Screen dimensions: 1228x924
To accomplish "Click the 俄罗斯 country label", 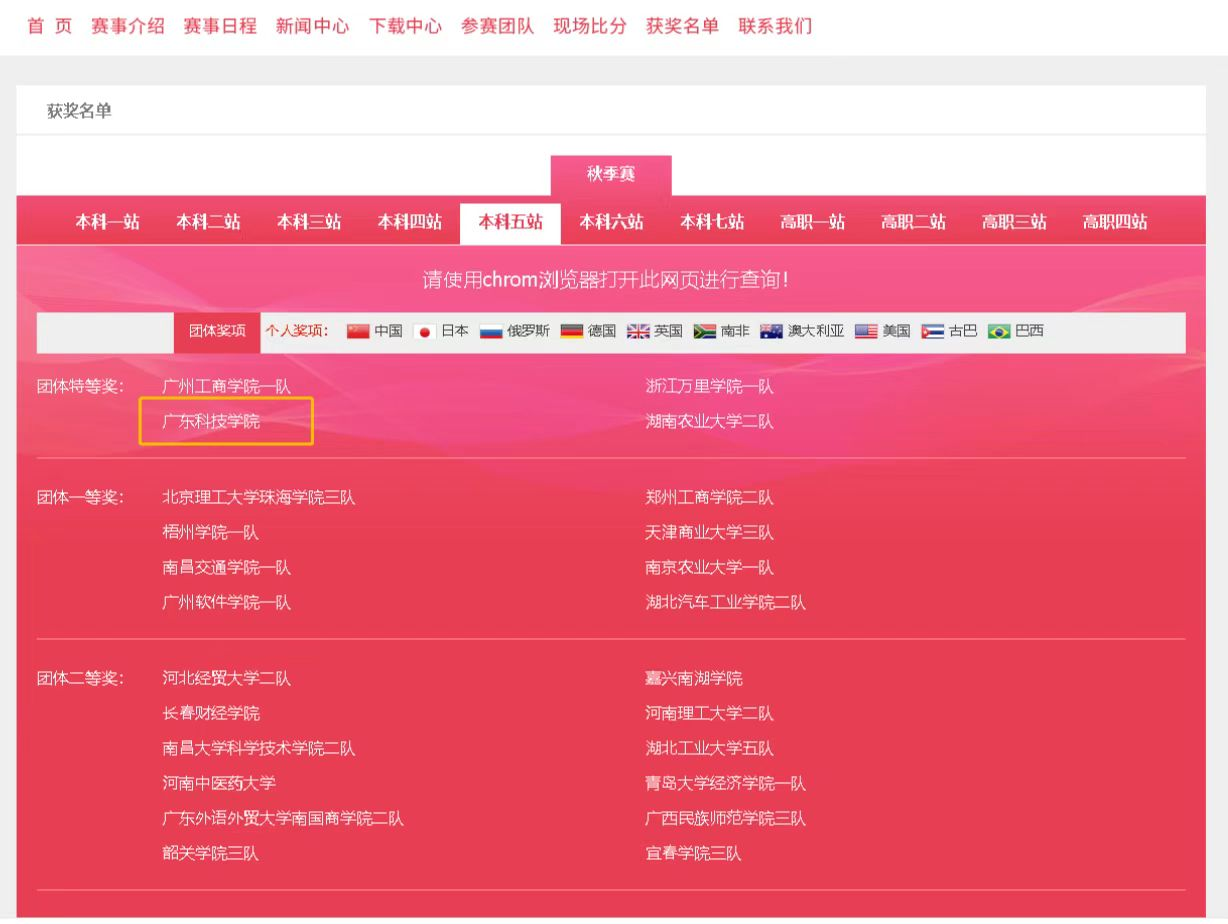I will 528,332.
